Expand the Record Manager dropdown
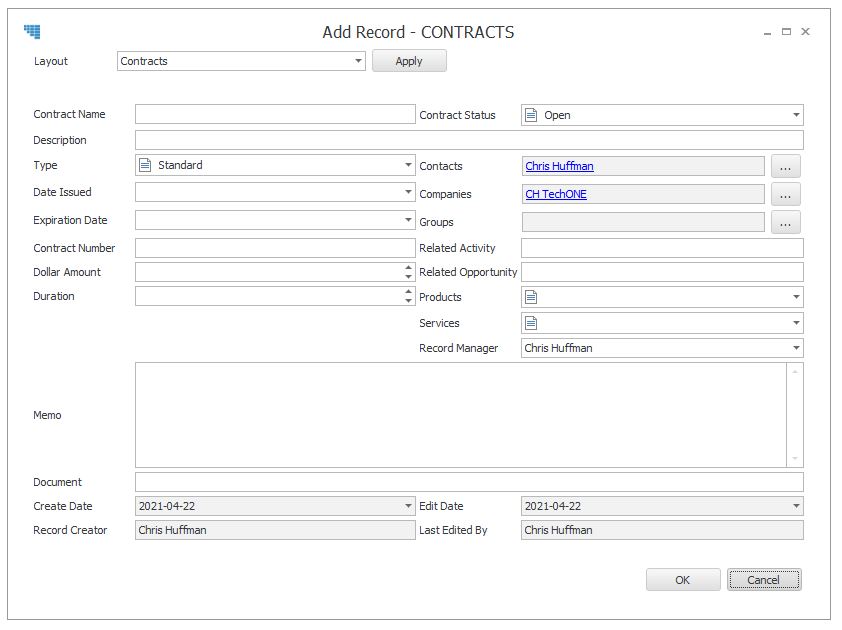The width and height of the screenshot is (842, 630). tap(796, 348)
